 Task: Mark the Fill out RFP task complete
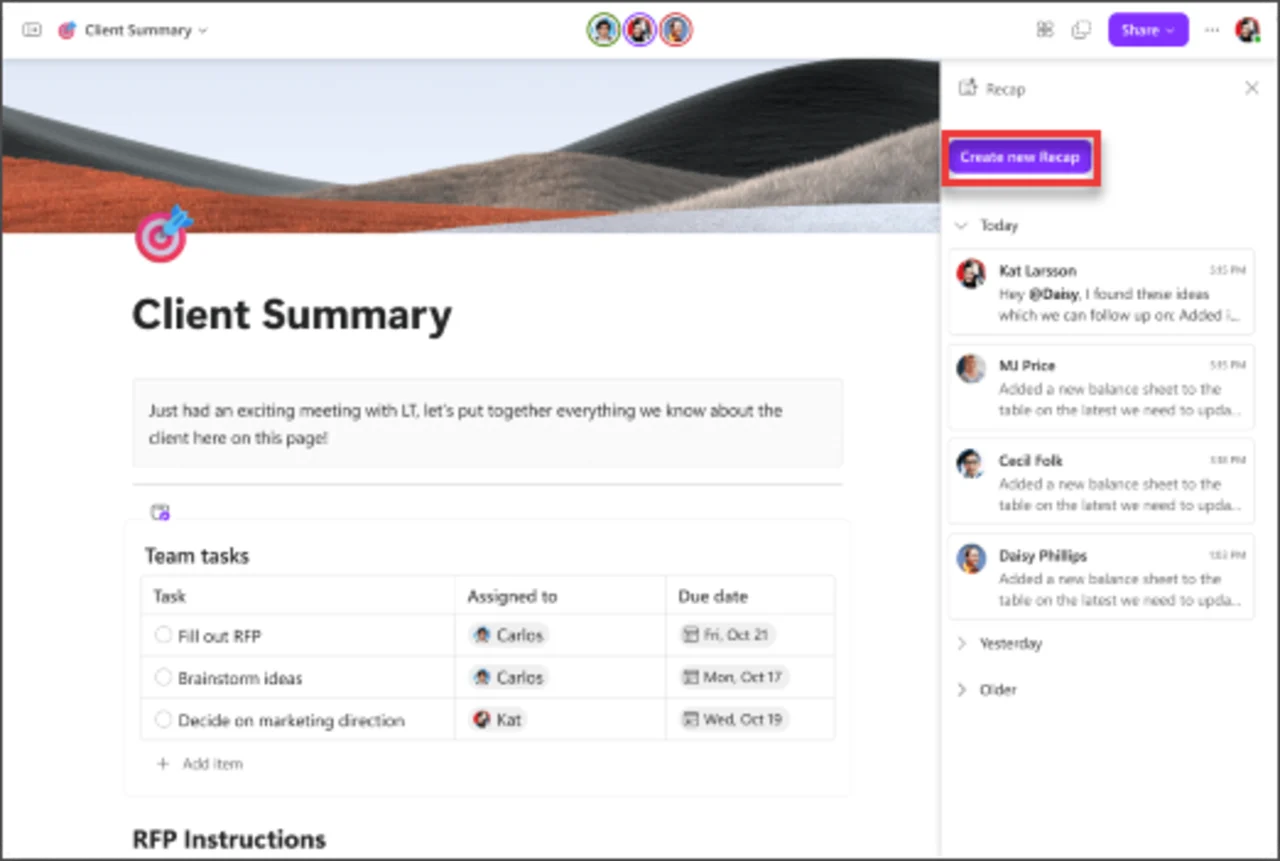162,634
